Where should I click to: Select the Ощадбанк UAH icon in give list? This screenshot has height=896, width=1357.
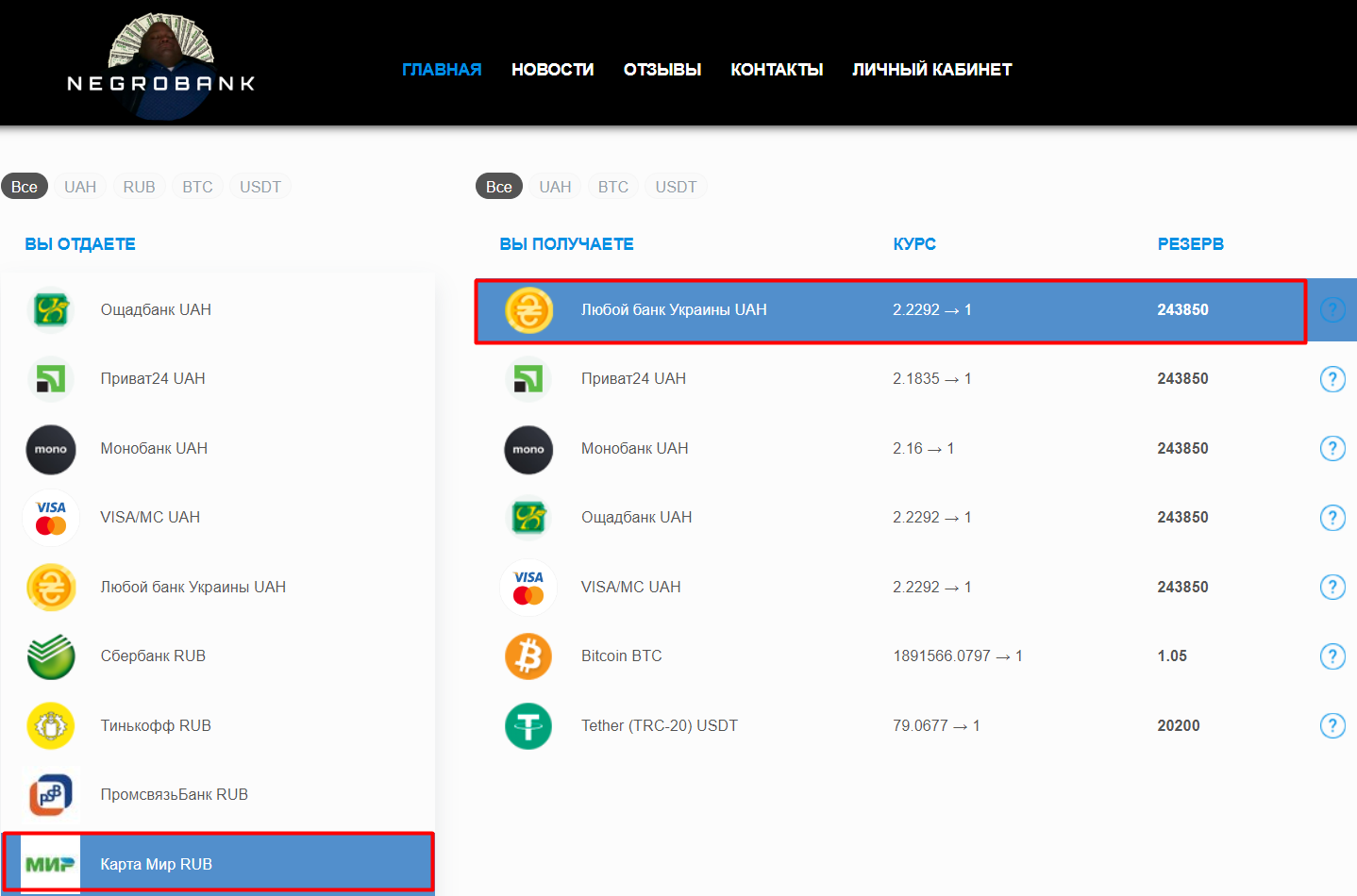(52, 309)
